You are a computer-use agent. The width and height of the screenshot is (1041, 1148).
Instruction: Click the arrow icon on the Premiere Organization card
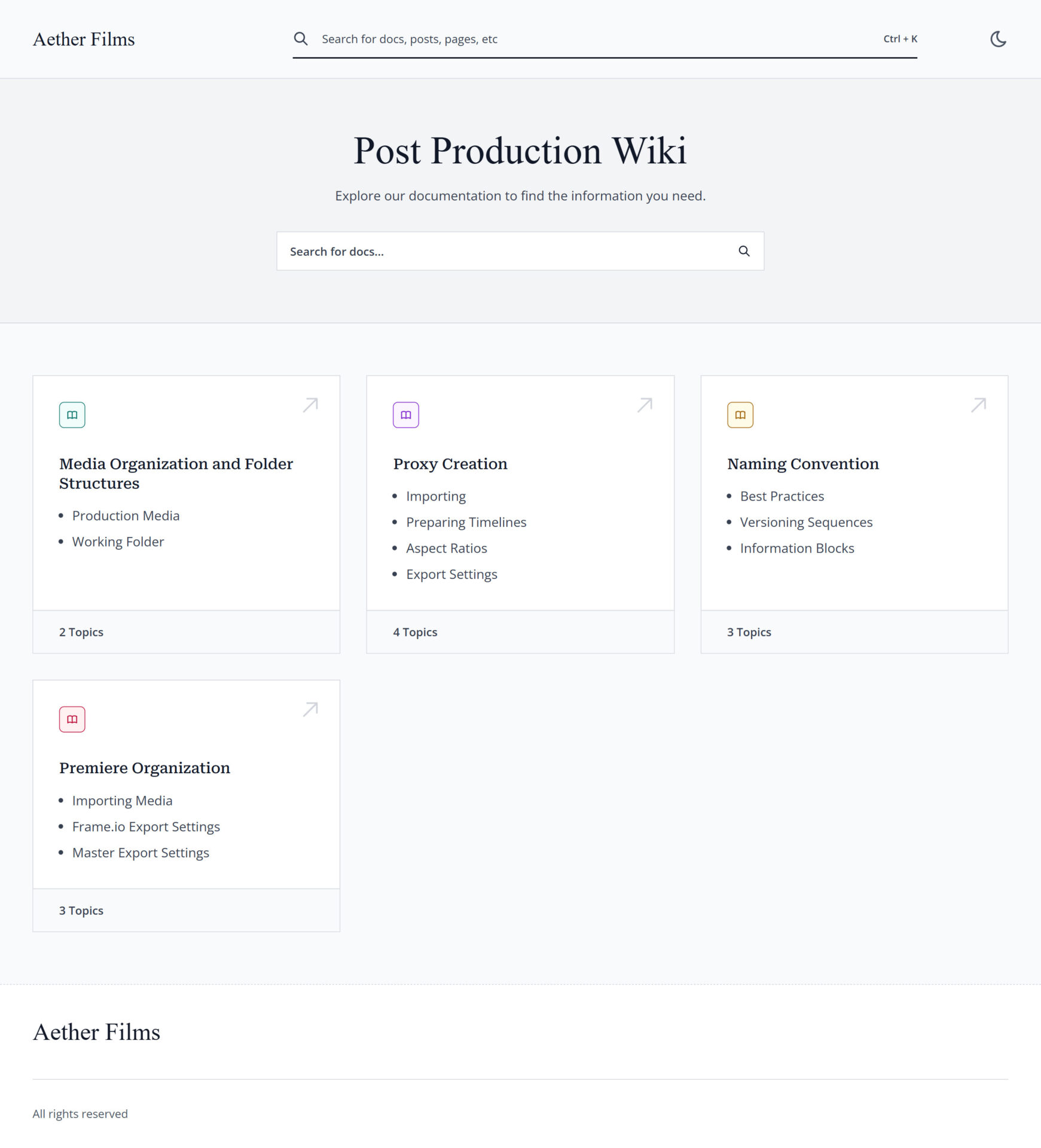point(310,710)
